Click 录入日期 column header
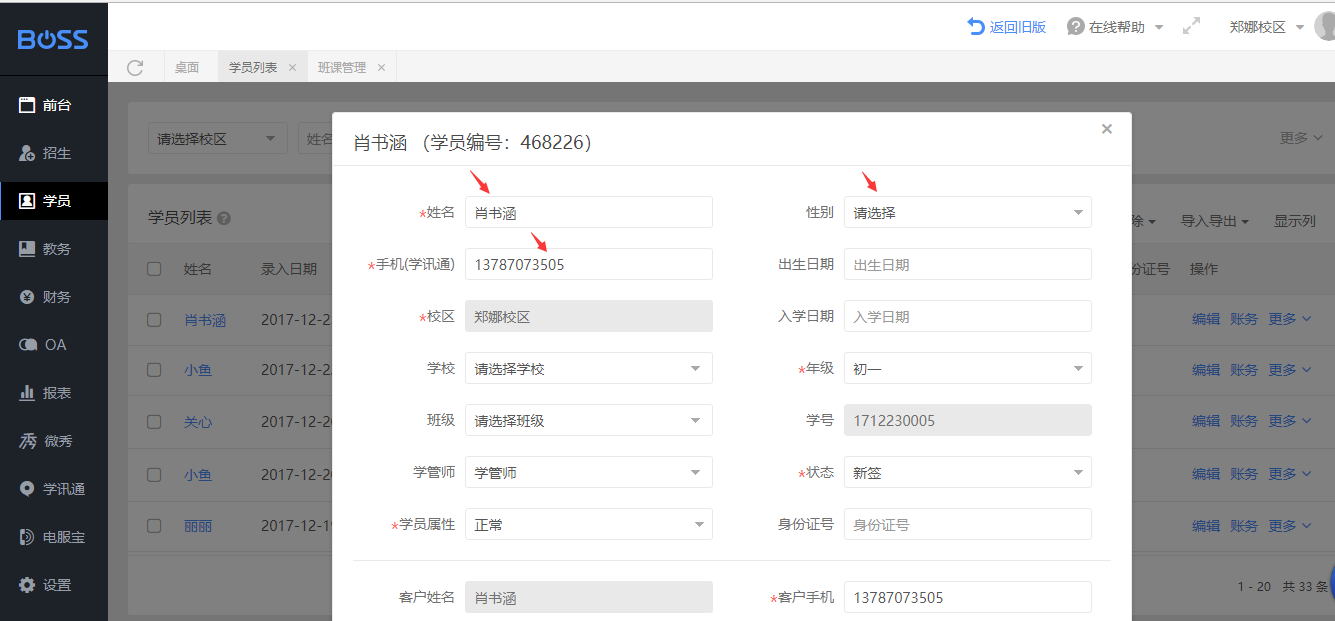The image size is (1335, 621). pyautogui.click(x=289, y=269)
